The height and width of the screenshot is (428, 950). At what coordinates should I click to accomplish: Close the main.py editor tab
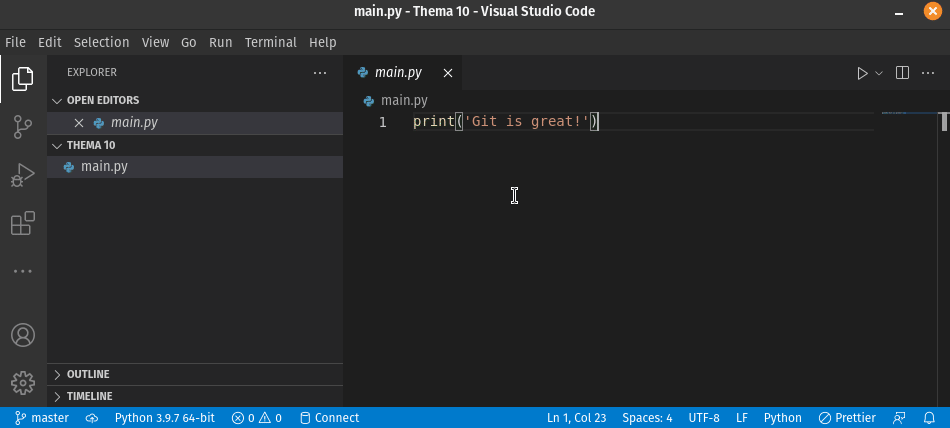(448, 73)
